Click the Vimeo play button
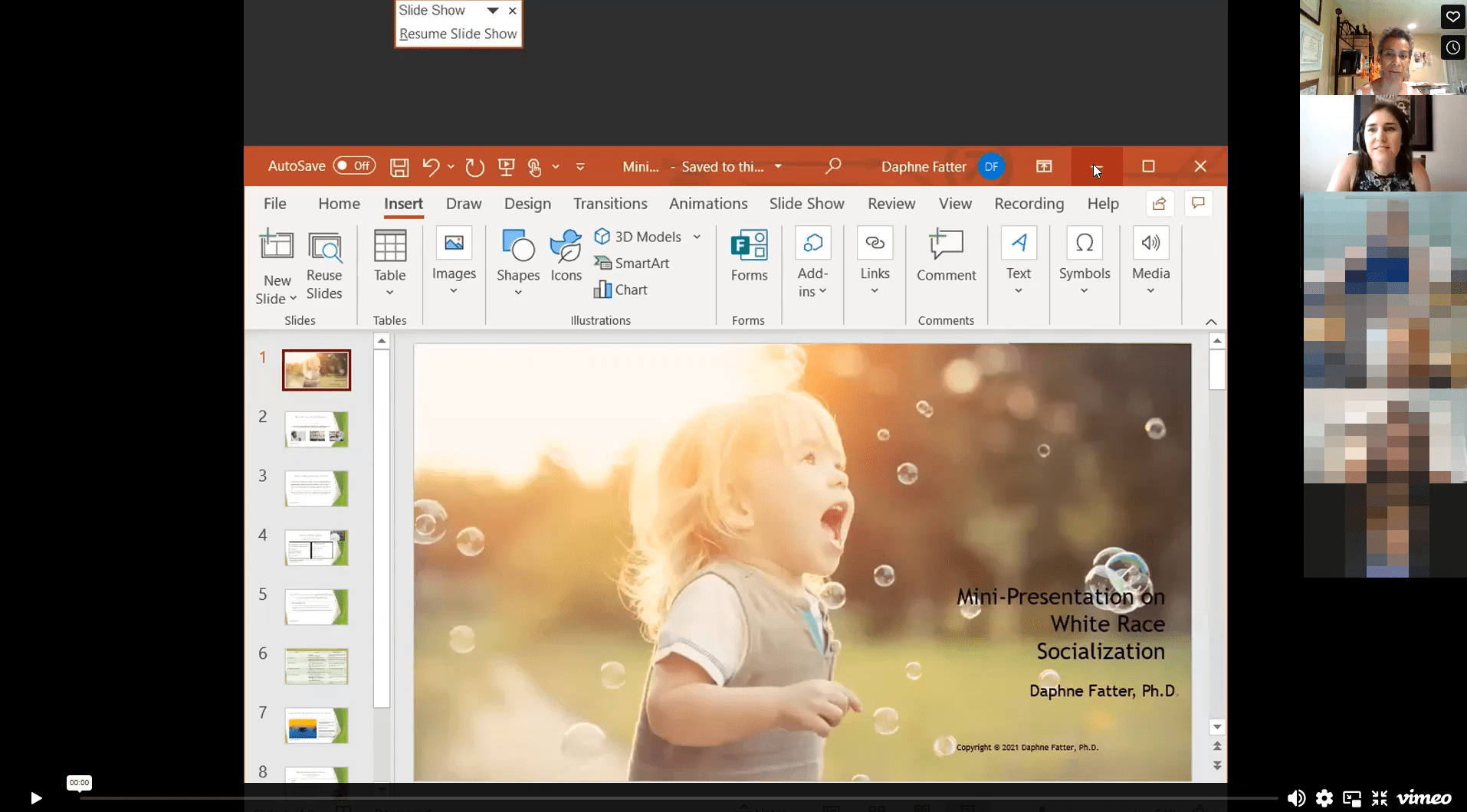The image size is (1467, 812). tap(35, 798)
